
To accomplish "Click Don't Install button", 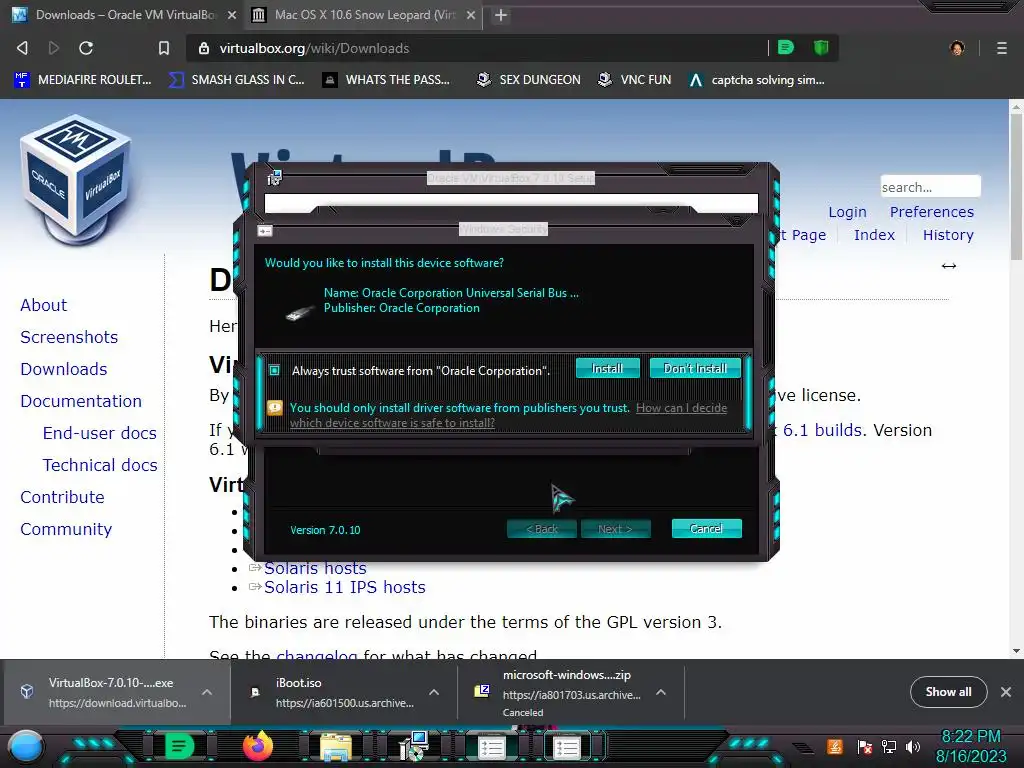I will coord(695,368).
